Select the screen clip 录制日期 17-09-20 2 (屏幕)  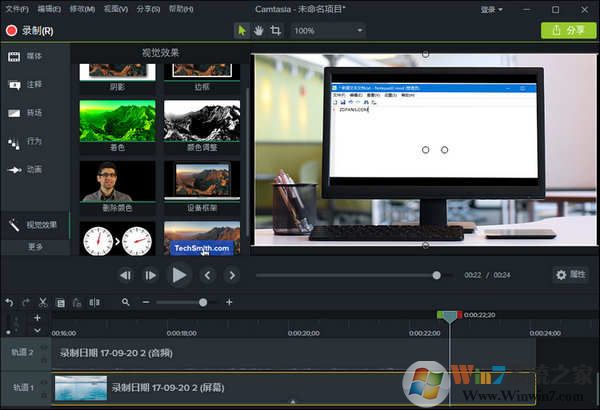294,388
